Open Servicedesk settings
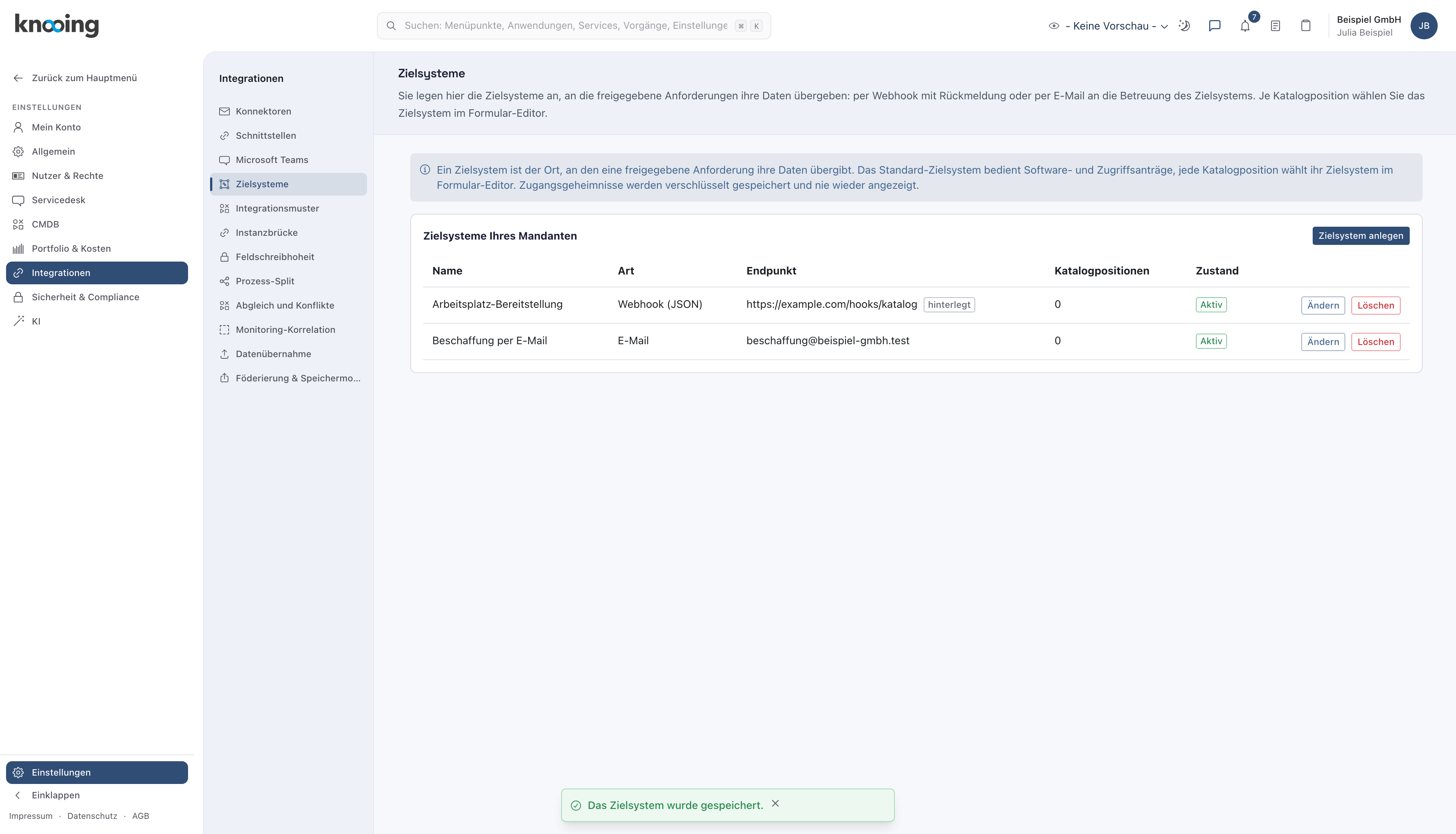The image size is (1456, 834). [97, 200]
